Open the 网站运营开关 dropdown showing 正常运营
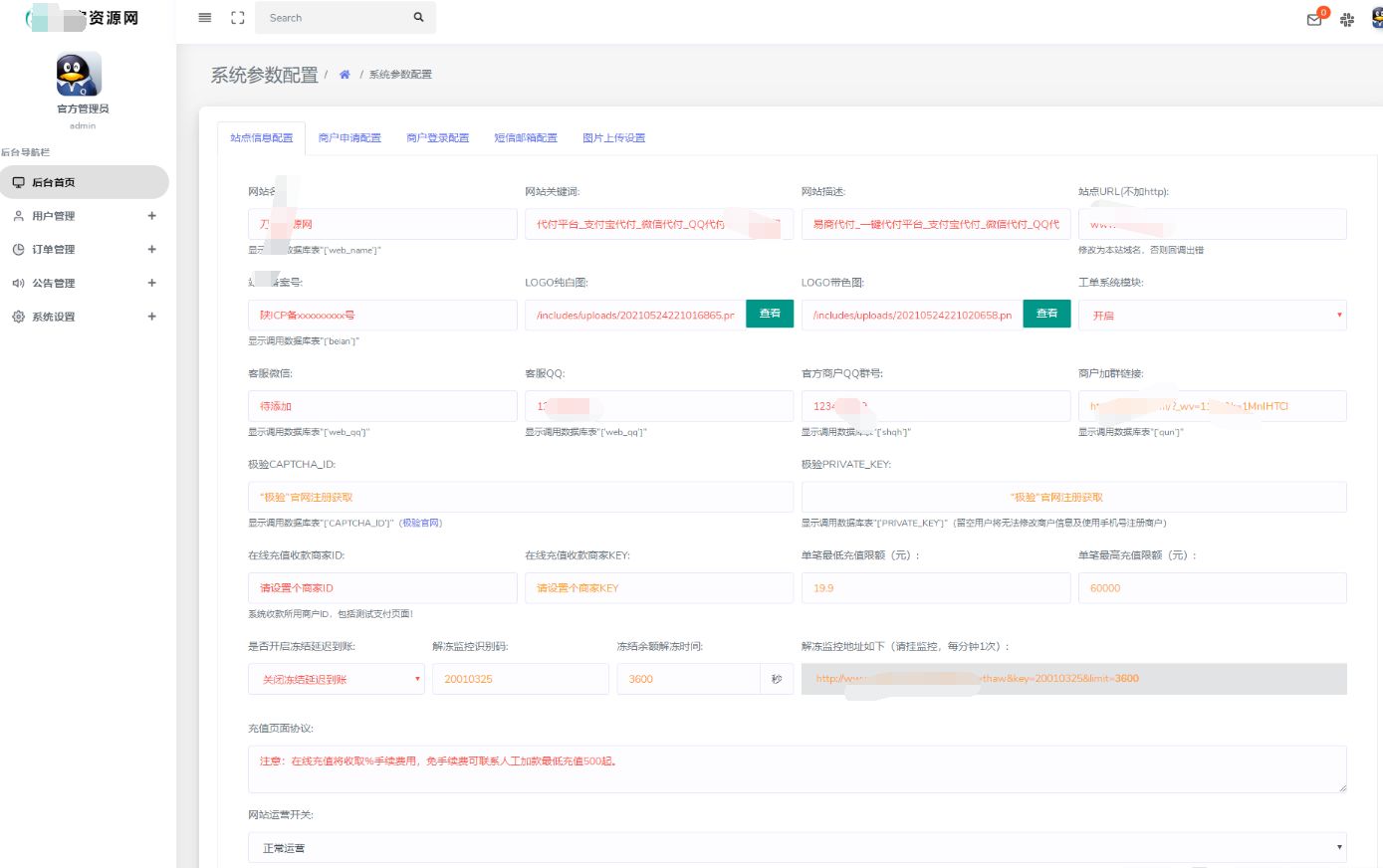Image resolution: width=1383 pixels, height=868 pixels. coord(797,847)
